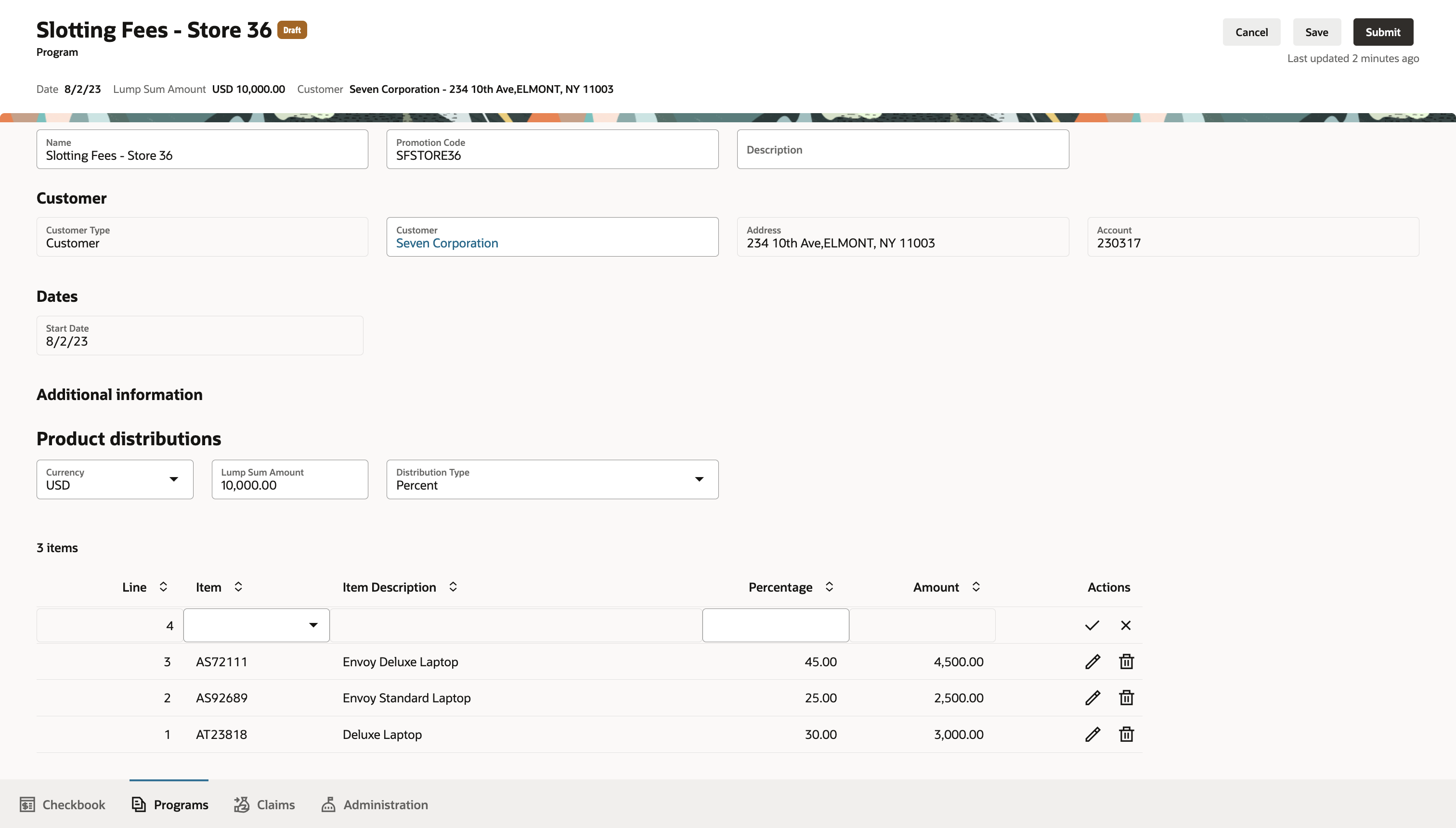This screenshot has width=1456, height=828.
Task: Select the Last updated 2 minutes ago text
Action: click(1353, 58)
